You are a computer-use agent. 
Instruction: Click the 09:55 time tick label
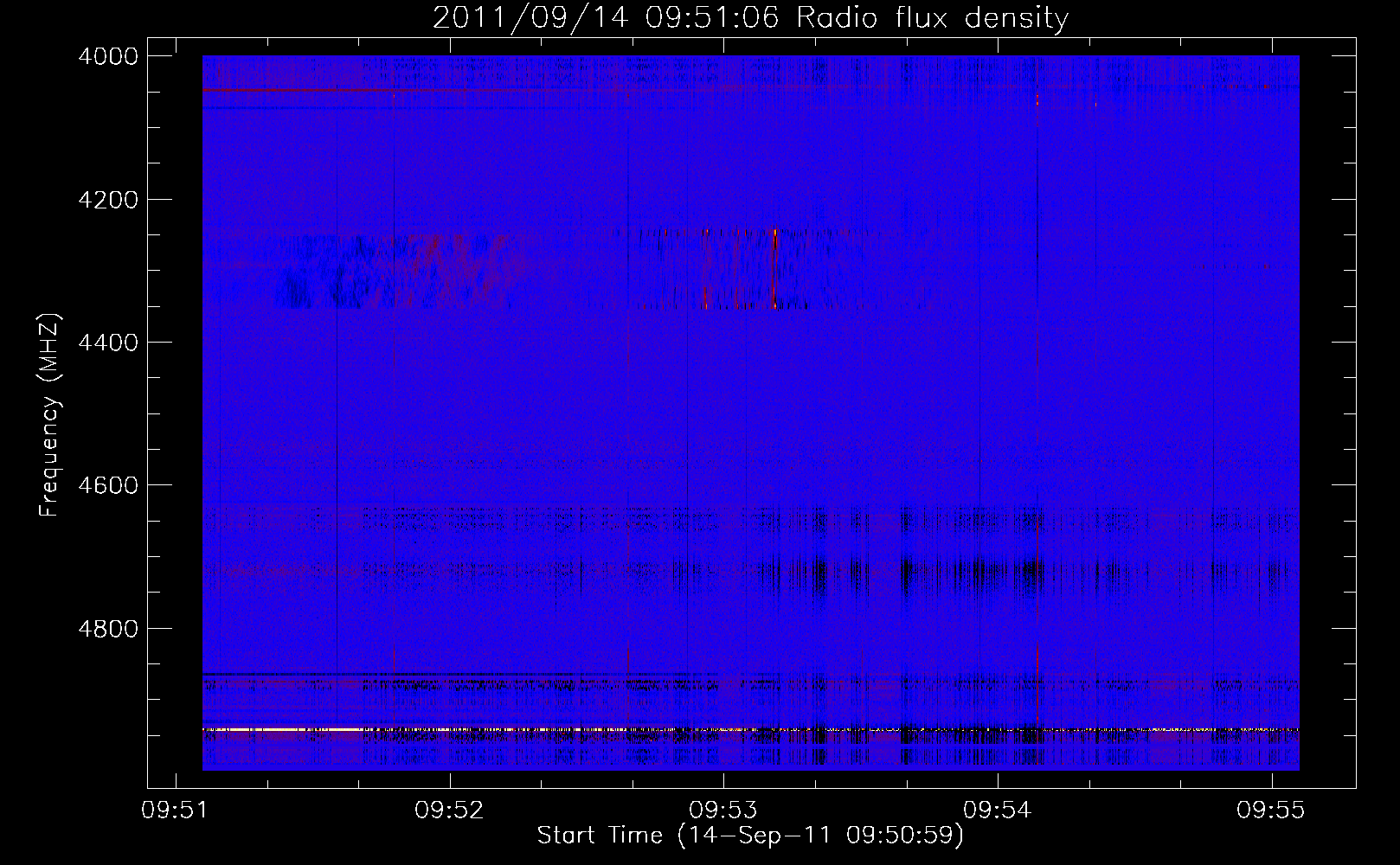(1271, 810)
